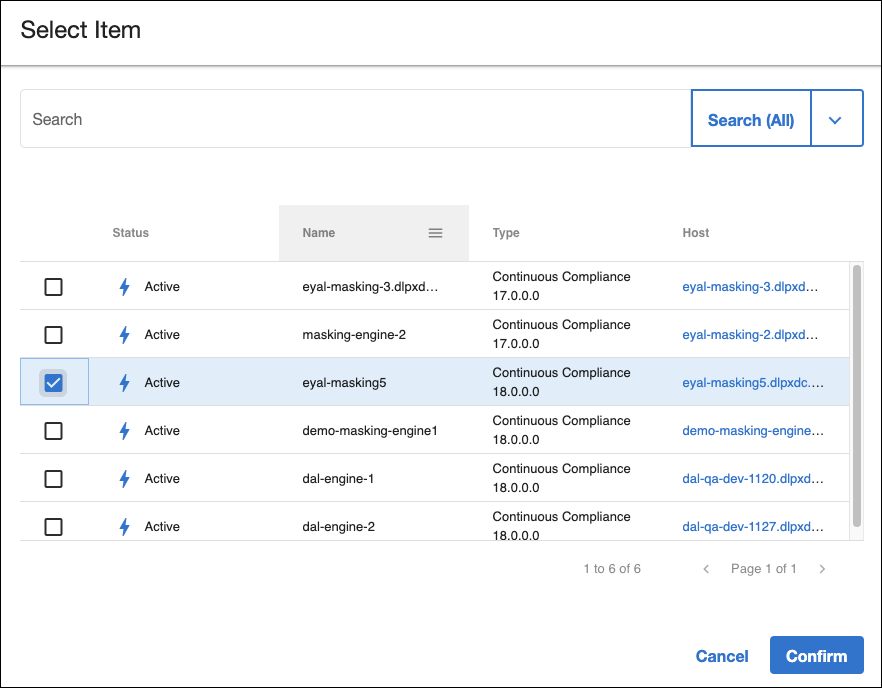Go to next page arrow in pagination
The height and width of the screenshot is (688, 882).
(x=822, y=569)
